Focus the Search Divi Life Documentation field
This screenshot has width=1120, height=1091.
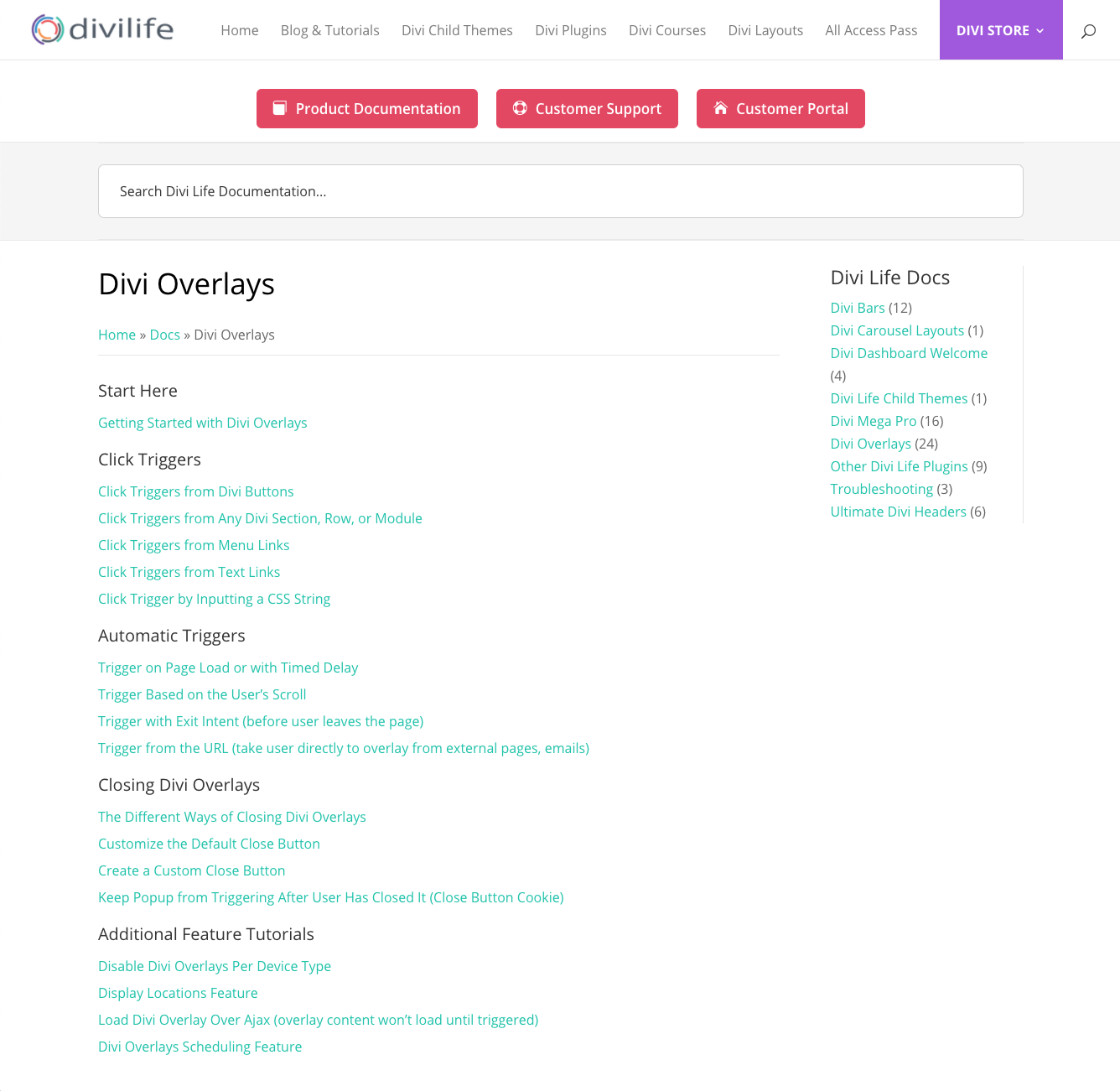point(560,191)
